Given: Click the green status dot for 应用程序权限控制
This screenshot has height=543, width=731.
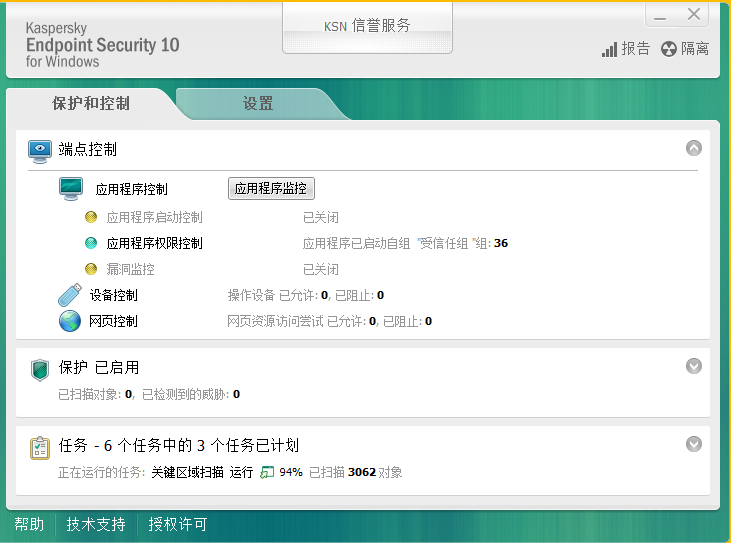Looking at the screenshot, I should (x=91, y=243).
